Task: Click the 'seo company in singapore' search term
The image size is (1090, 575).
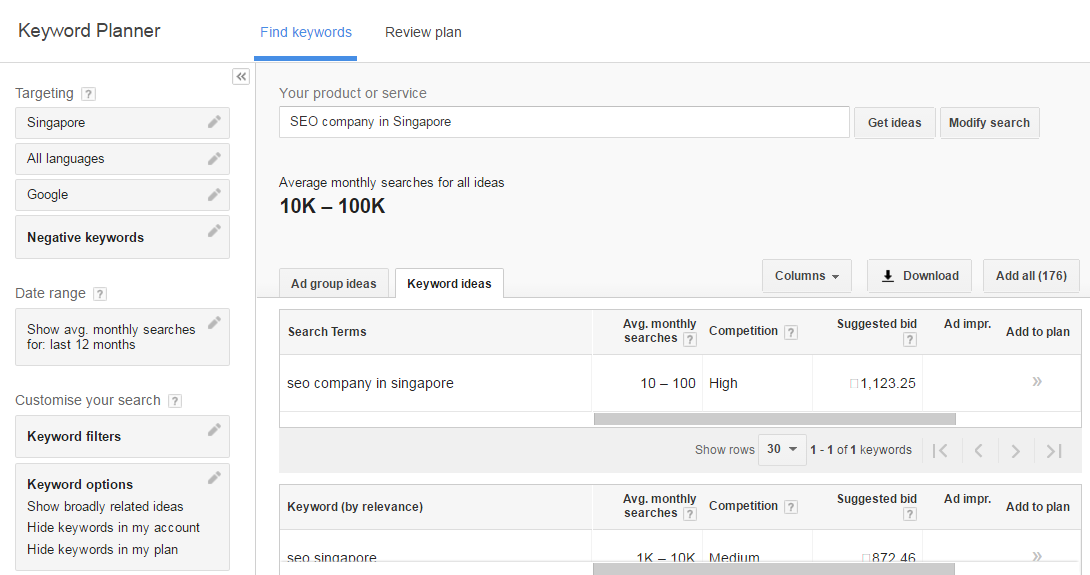Action: [x=370, y=383]
